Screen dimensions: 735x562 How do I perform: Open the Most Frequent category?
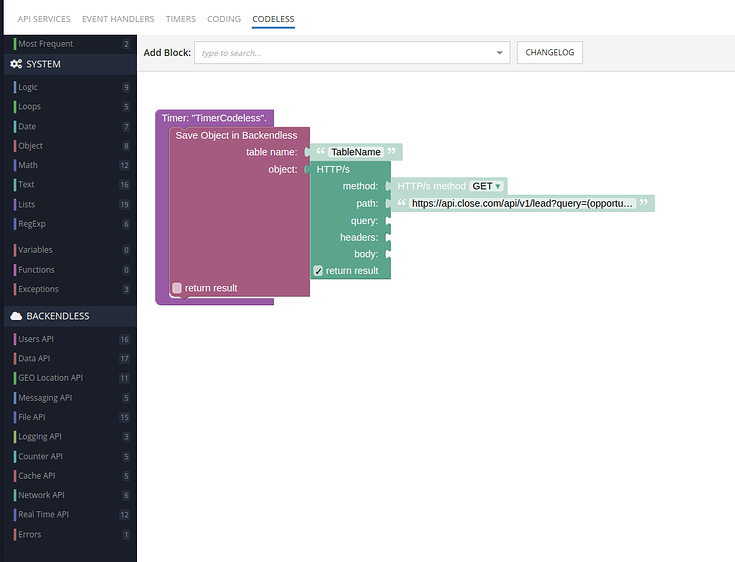(x=70, y=44)
